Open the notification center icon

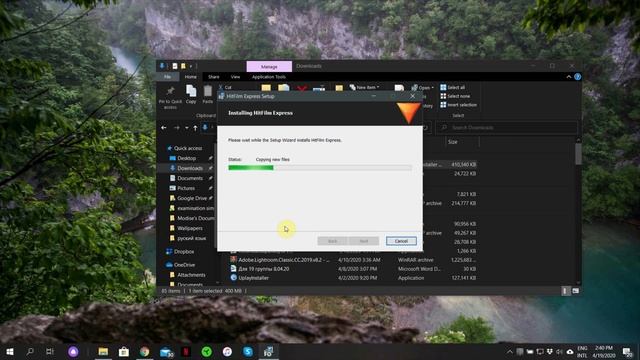pos(627,351)
